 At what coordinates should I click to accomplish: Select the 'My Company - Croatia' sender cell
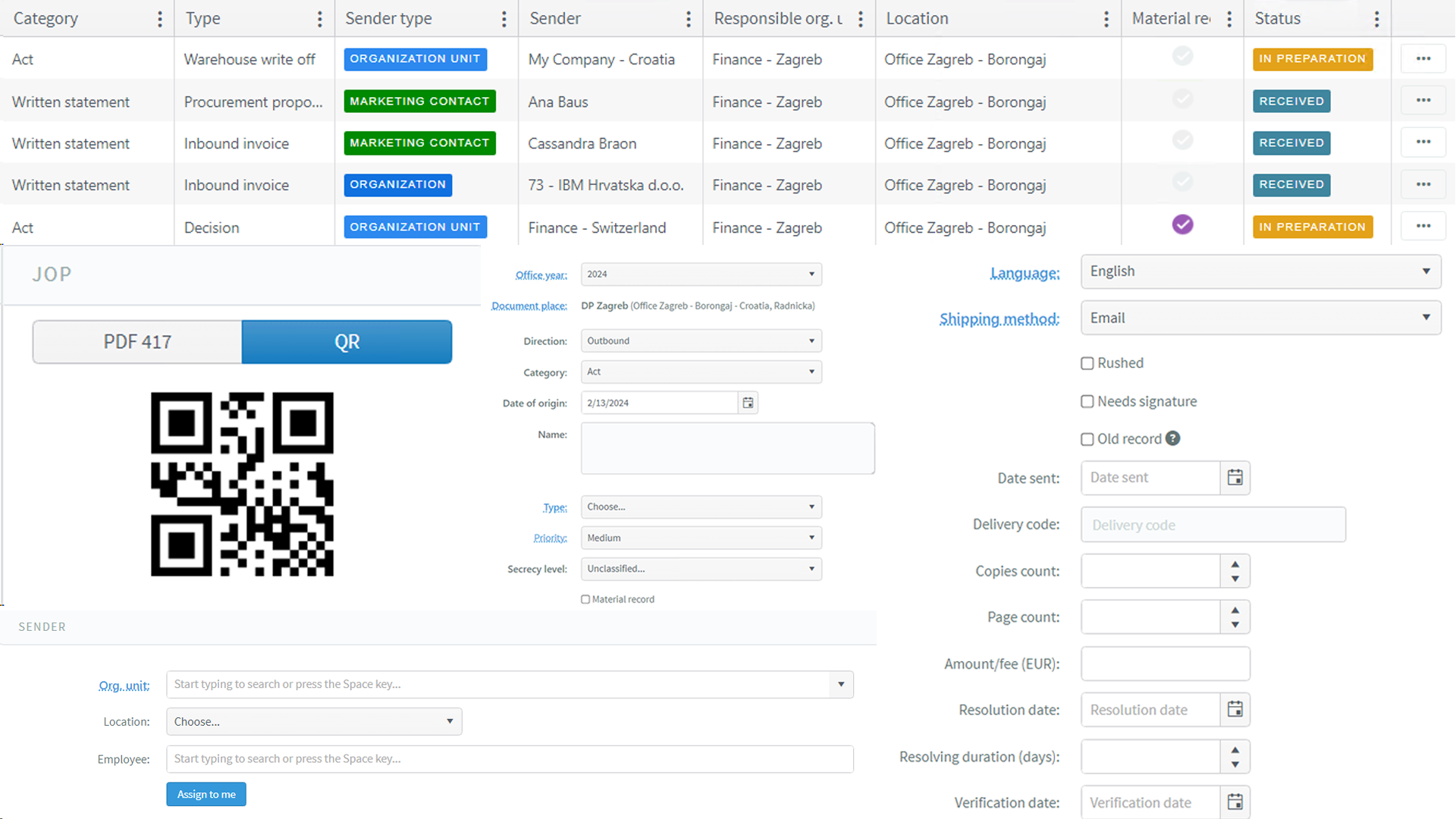pyautogui.click(x=601, y=59)
